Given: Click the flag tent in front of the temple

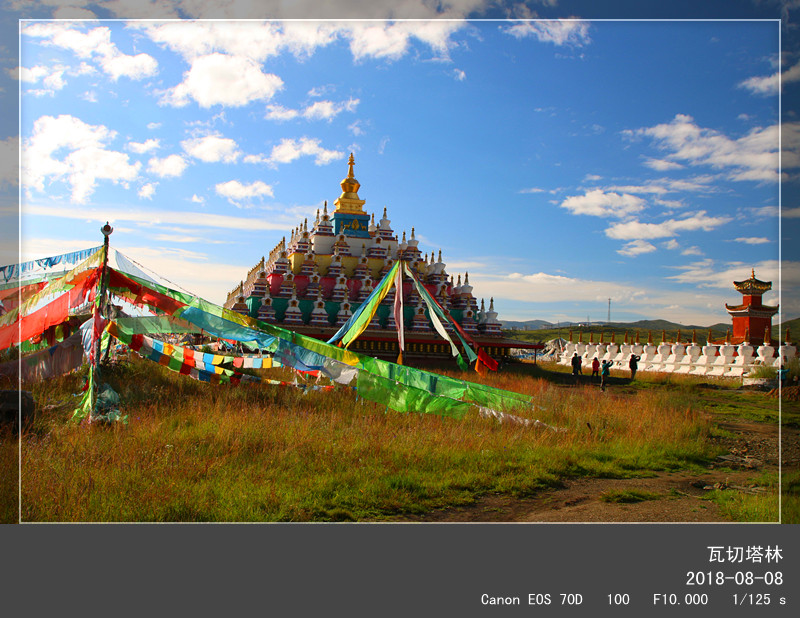Looking at the screenshot, I should click(400, 310).
